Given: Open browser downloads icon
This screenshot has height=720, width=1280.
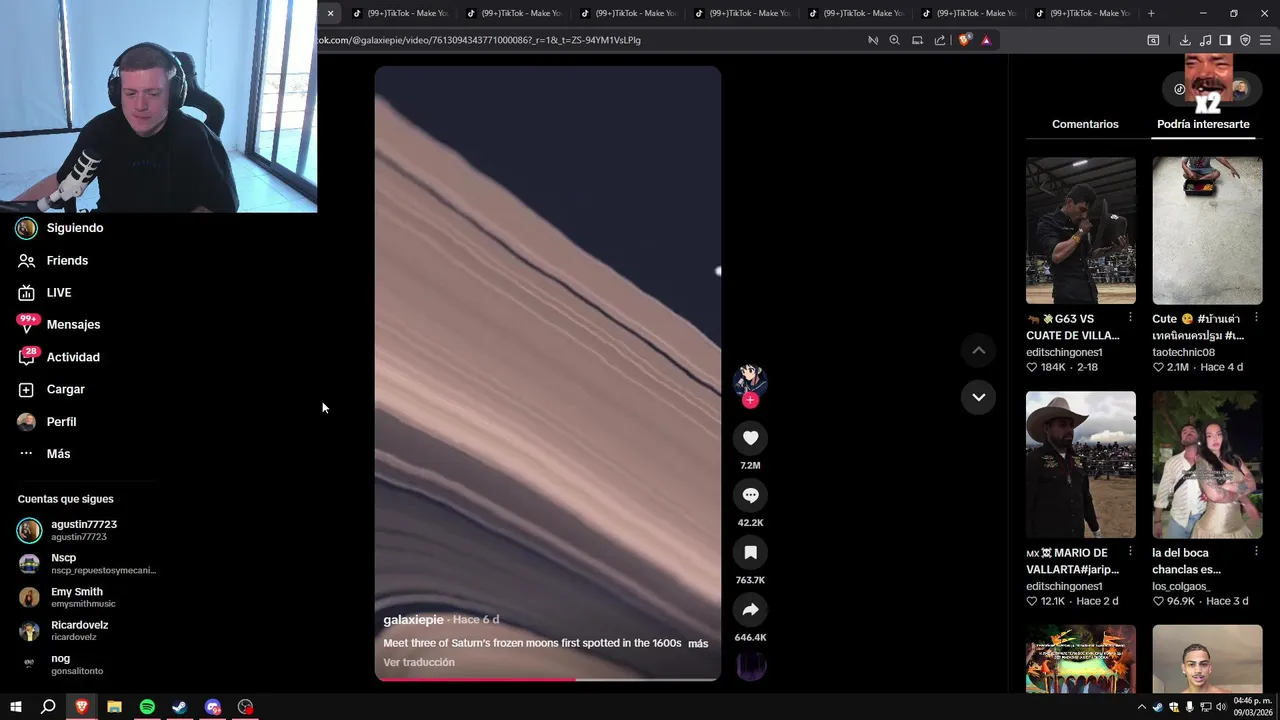Looking at the screenshot, I should 1185,40.
